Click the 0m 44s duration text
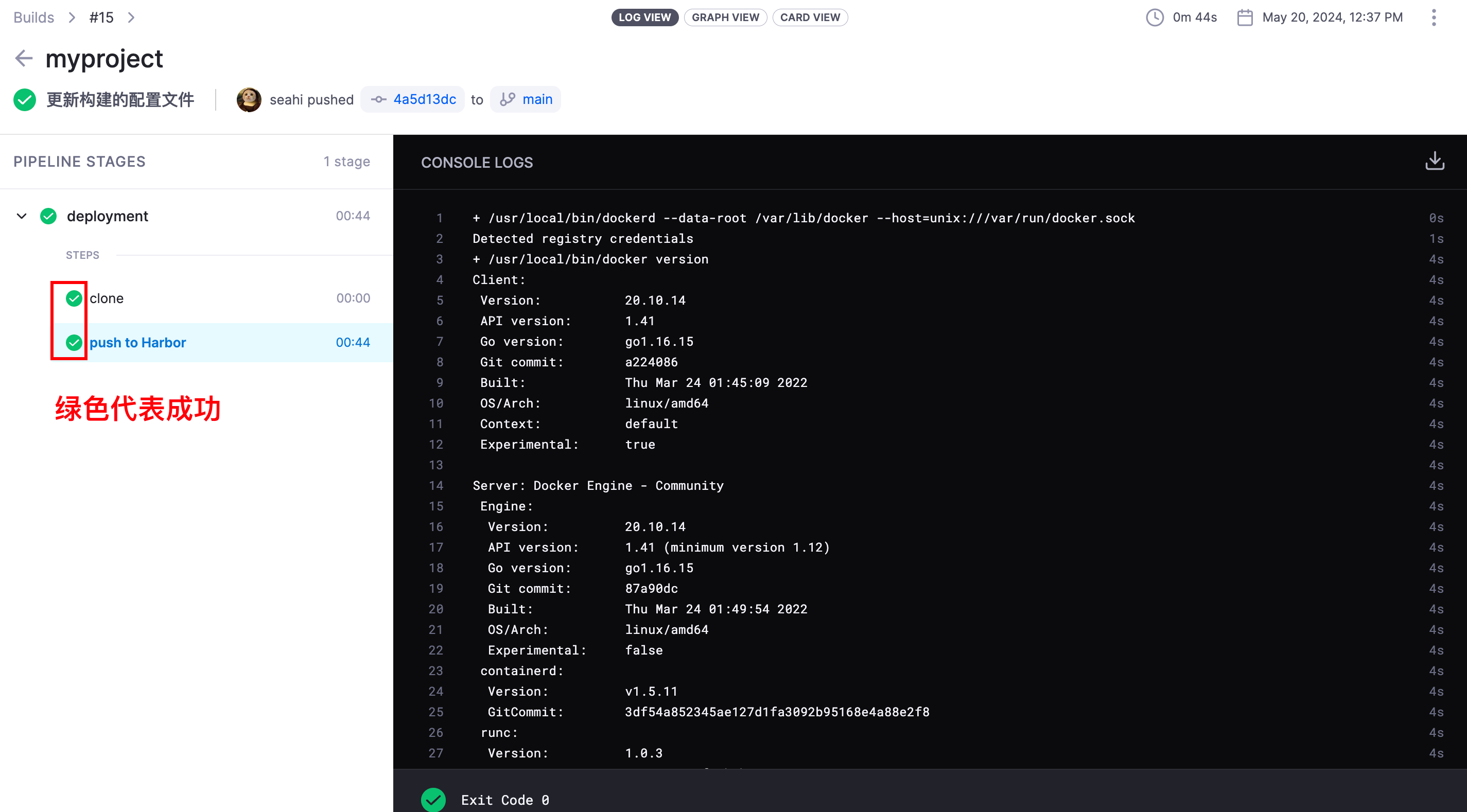 click(x=1194, y=17)
